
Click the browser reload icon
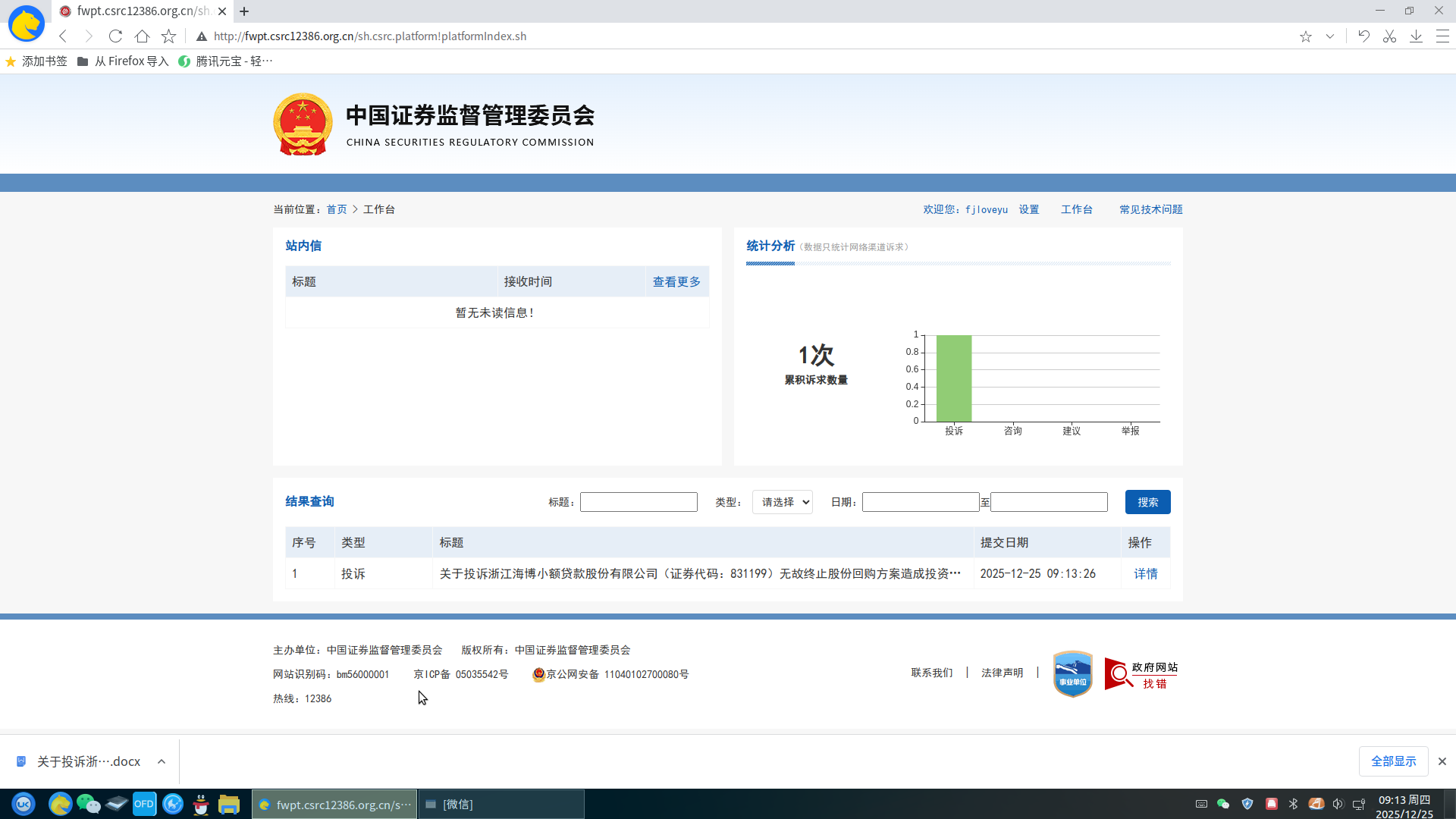coord(115,36)
